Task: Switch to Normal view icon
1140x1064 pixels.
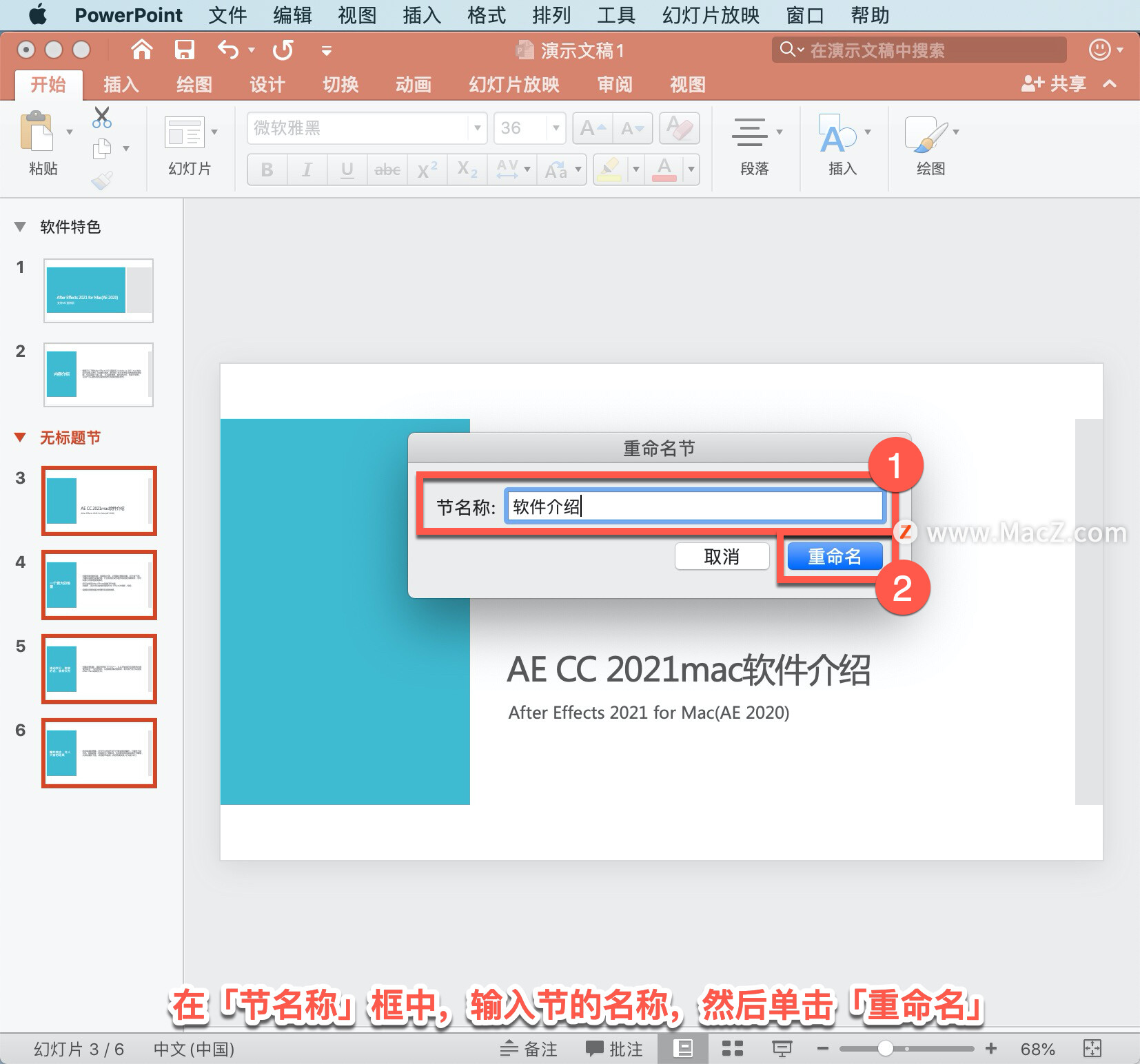Action: click(683, 1049)
